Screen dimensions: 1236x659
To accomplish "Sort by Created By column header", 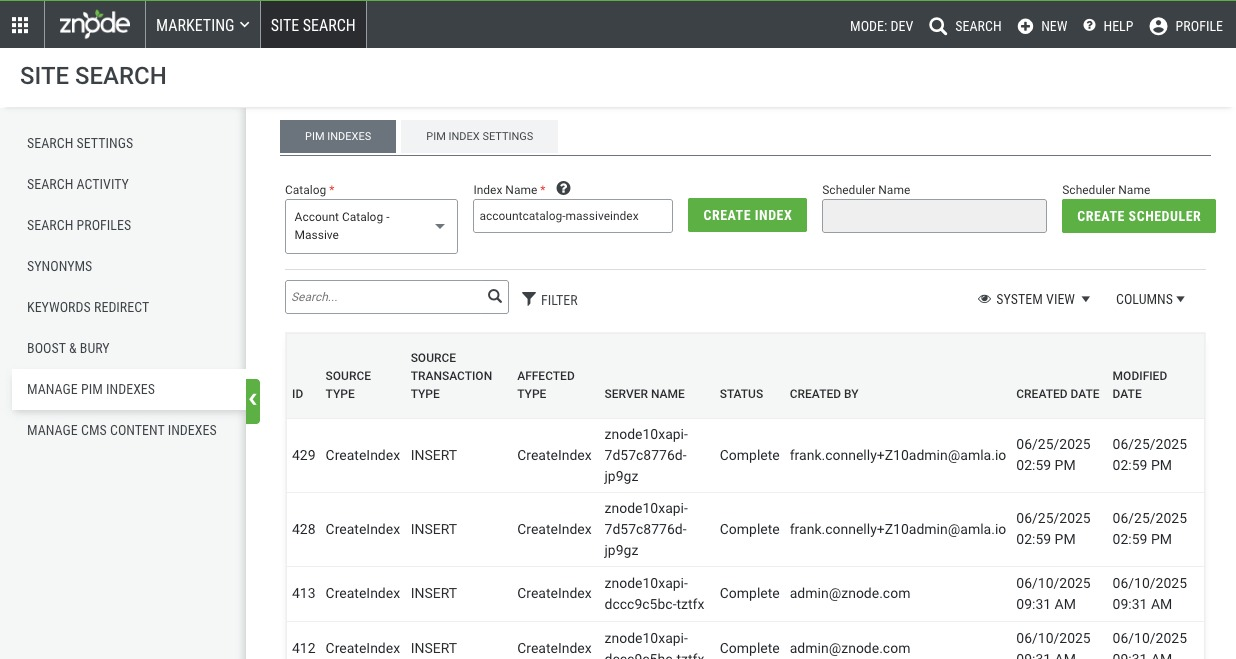I will pyautogui.click(x=824, y=394).
